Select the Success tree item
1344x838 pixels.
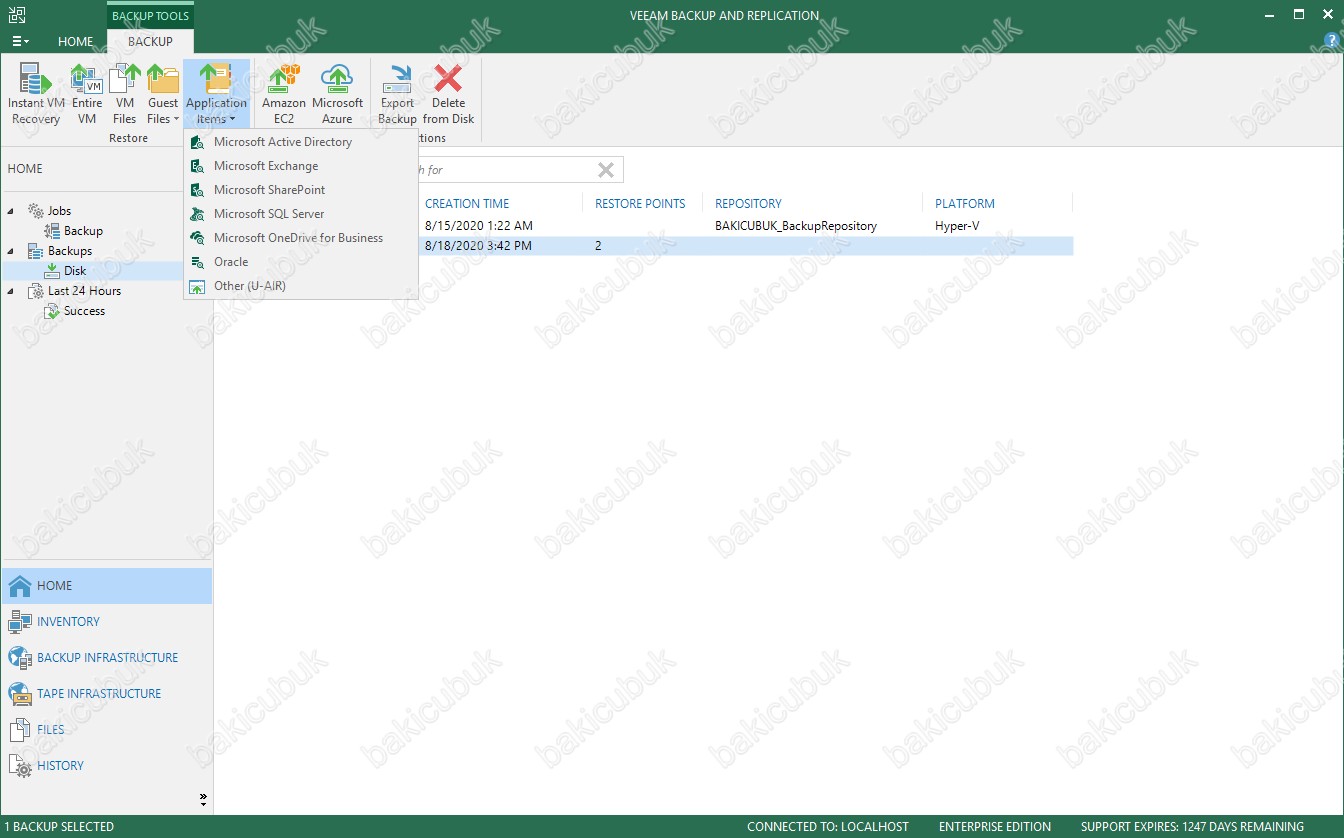click(x=84, y=311)
